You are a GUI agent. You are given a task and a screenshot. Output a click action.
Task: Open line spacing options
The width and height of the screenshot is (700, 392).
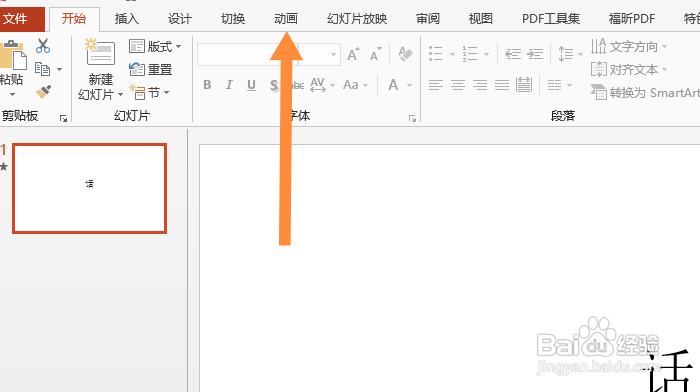click(566, 54)
